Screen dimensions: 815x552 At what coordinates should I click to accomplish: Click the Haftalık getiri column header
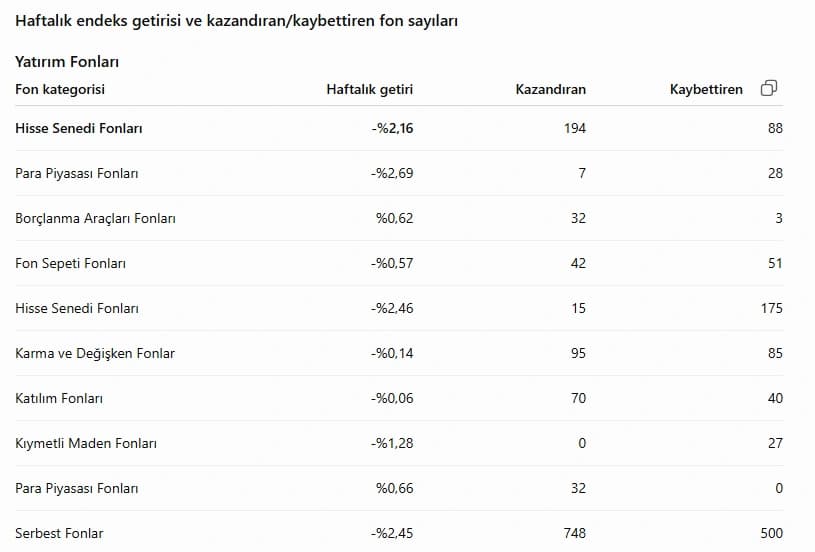coord(370,89)
